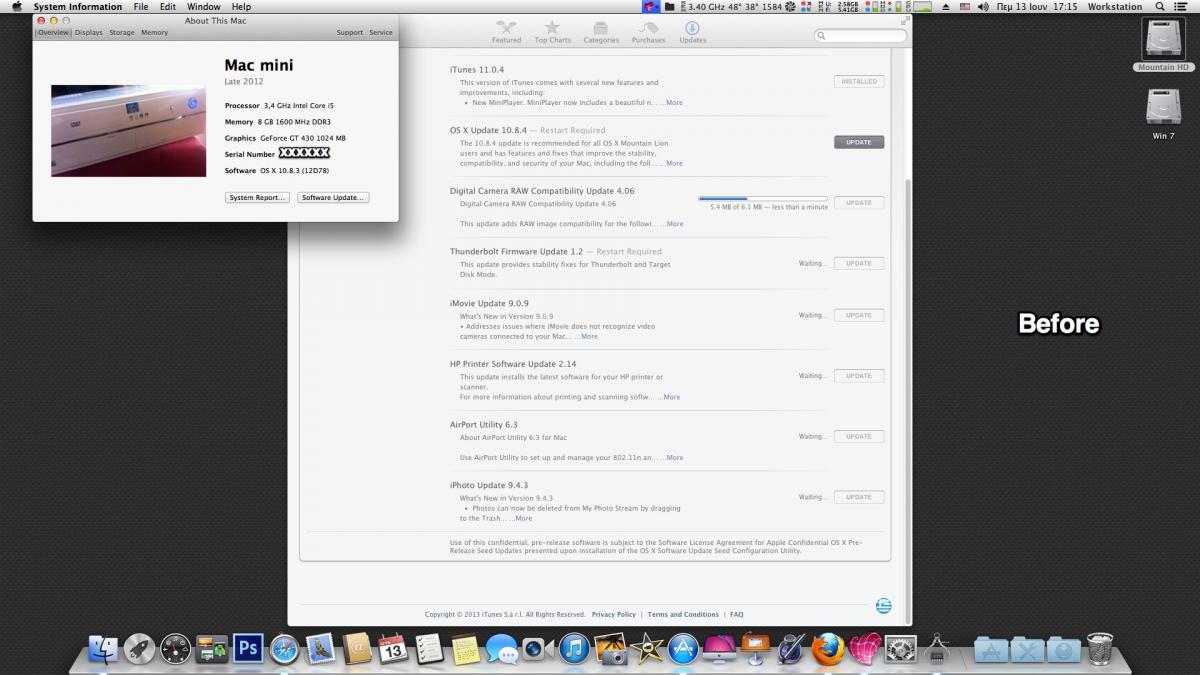The height and width of the screenshot is (675, 1200).
Task: Launch iMovie star icon in Dock
Action: click(x=646, y=649)
